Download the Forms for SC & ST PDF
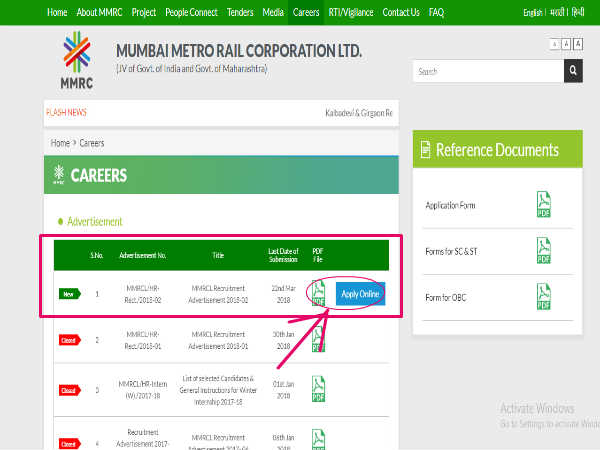Screen dimensions: 600x450 pyautogui.click(x=544, y=251)
